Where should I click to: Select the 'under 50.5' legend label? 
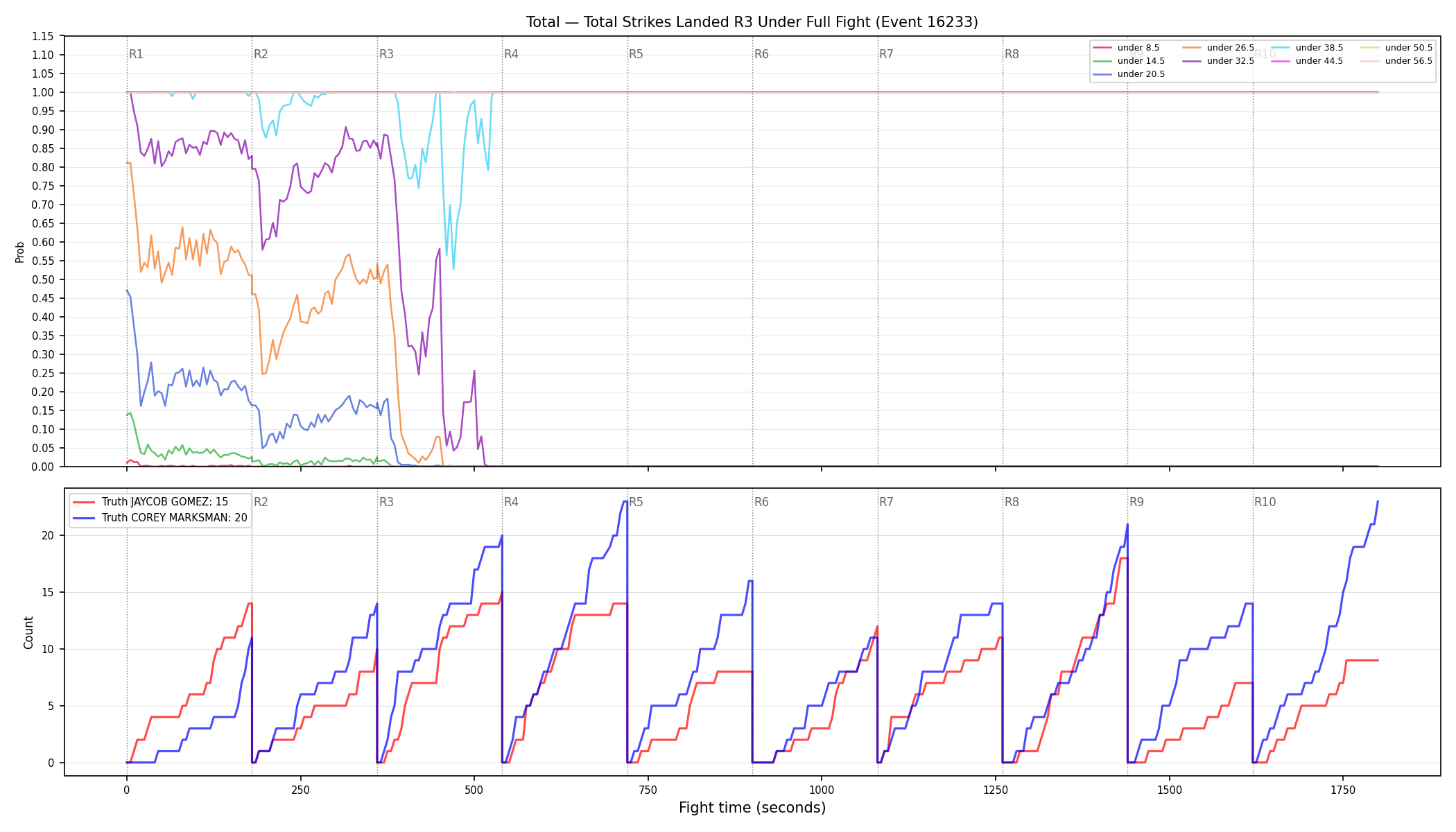pyautogui.click(x=1408, y=48)
